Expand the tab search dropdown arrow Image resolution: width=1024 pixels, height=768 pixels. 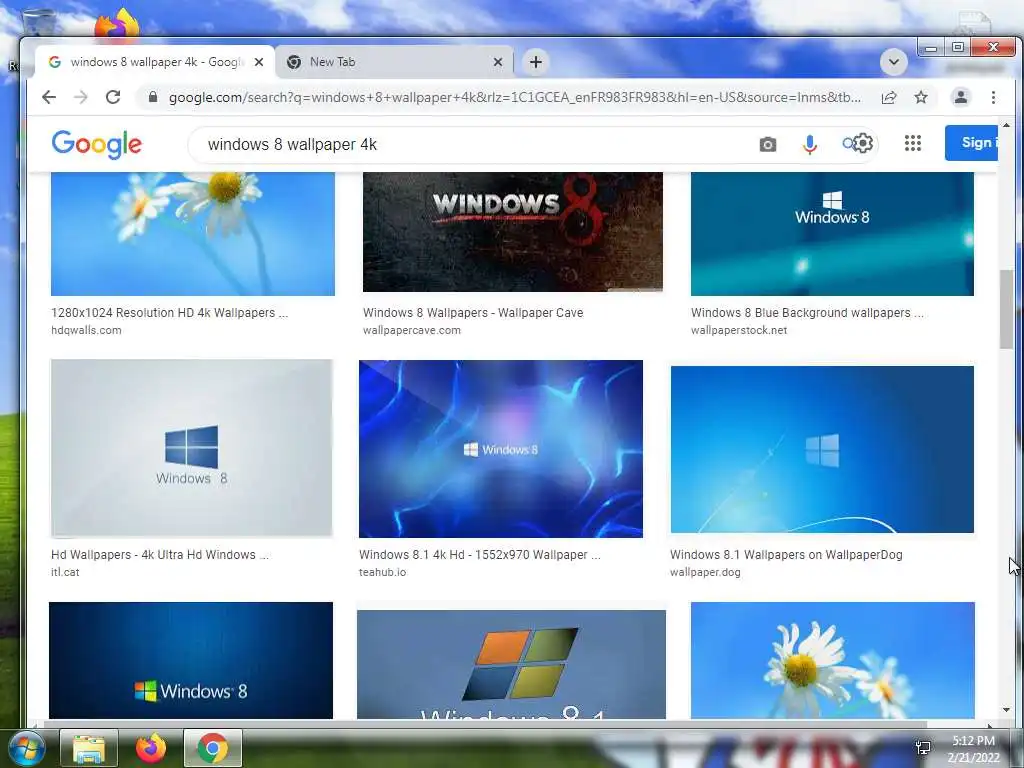click(893, 62)
